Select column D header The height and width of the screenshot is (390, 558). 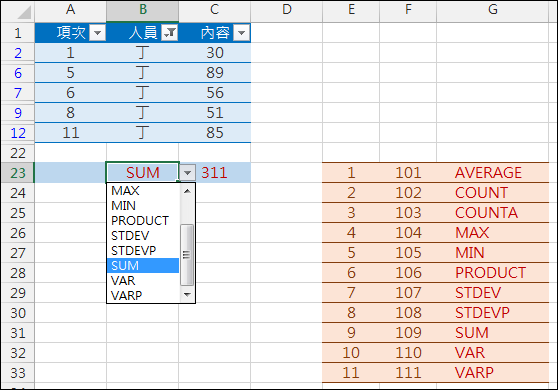(x=287, y=10)
